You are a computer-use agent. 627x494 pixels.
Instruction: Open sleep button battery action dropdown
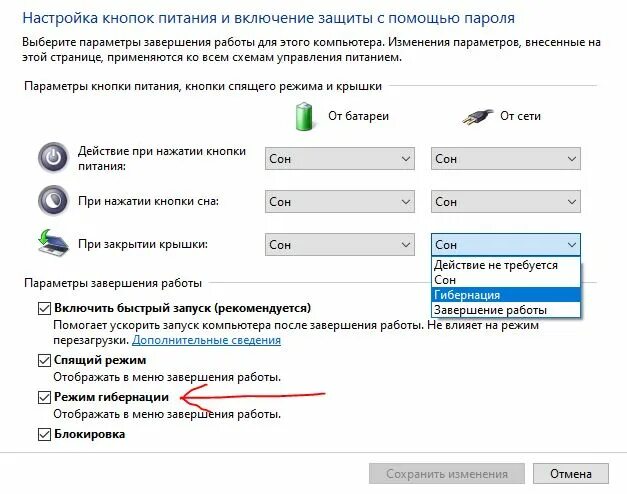coord(340,201)
